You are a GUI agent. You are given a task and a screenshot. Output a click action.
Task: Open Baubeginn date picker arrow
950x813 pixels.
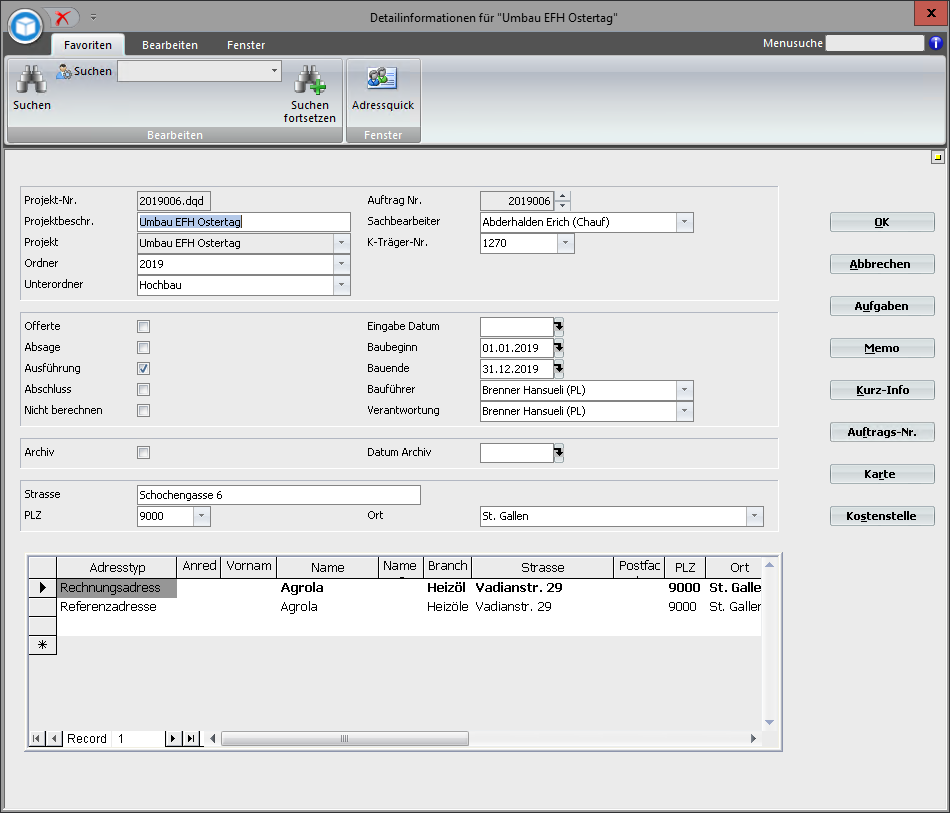pos(559,348)
